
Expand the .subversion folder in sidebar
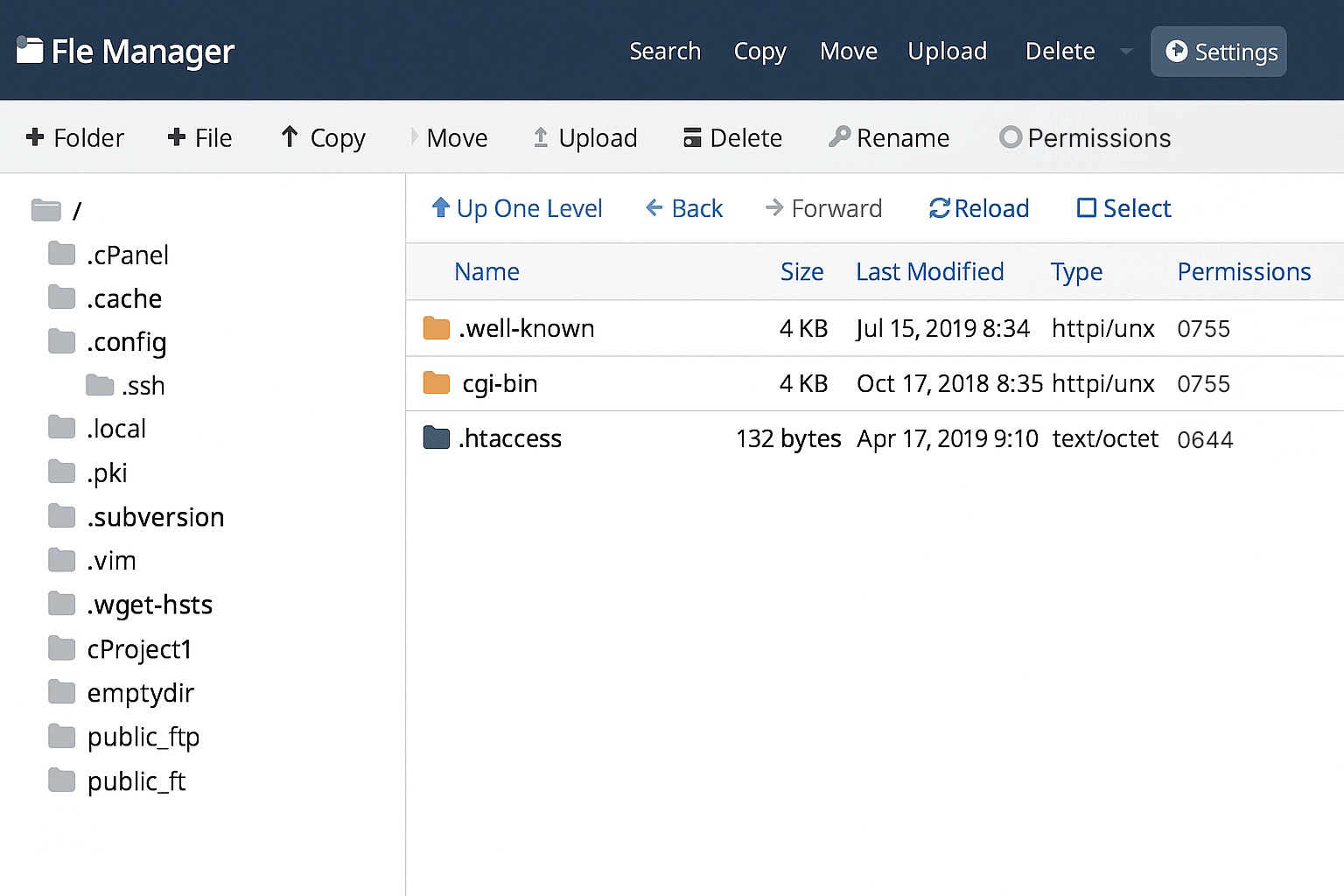point(156,516)
